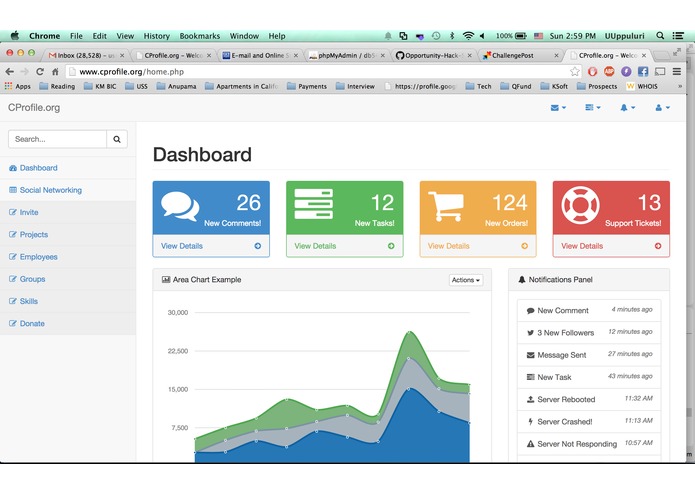Open Dashboard in the sidebar
Image resolution: width=695 pixels, height=494 pixels.
point(68,168)
